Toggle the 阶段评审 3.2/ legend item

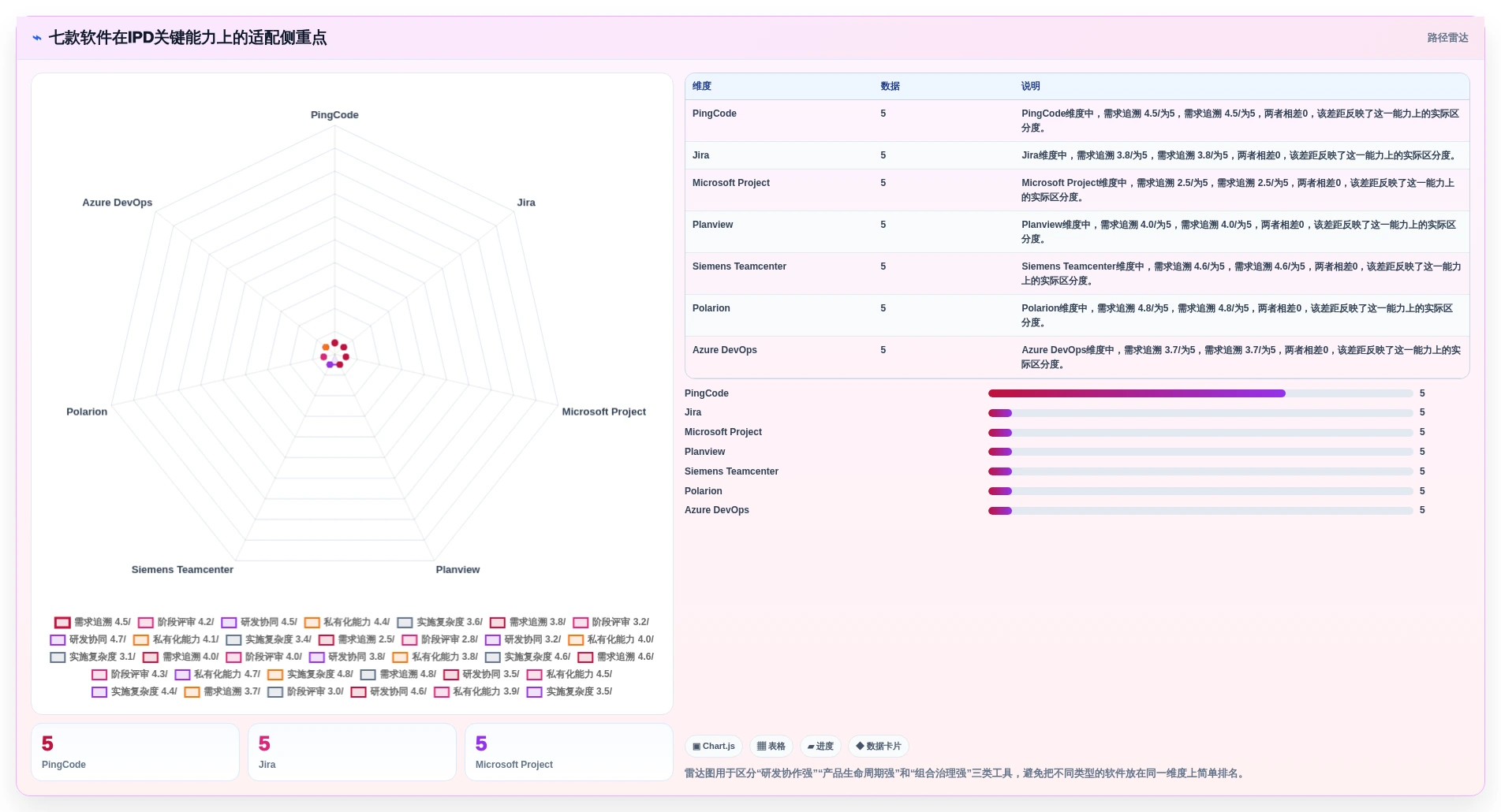pyautogui.click(x=611, y=622)
